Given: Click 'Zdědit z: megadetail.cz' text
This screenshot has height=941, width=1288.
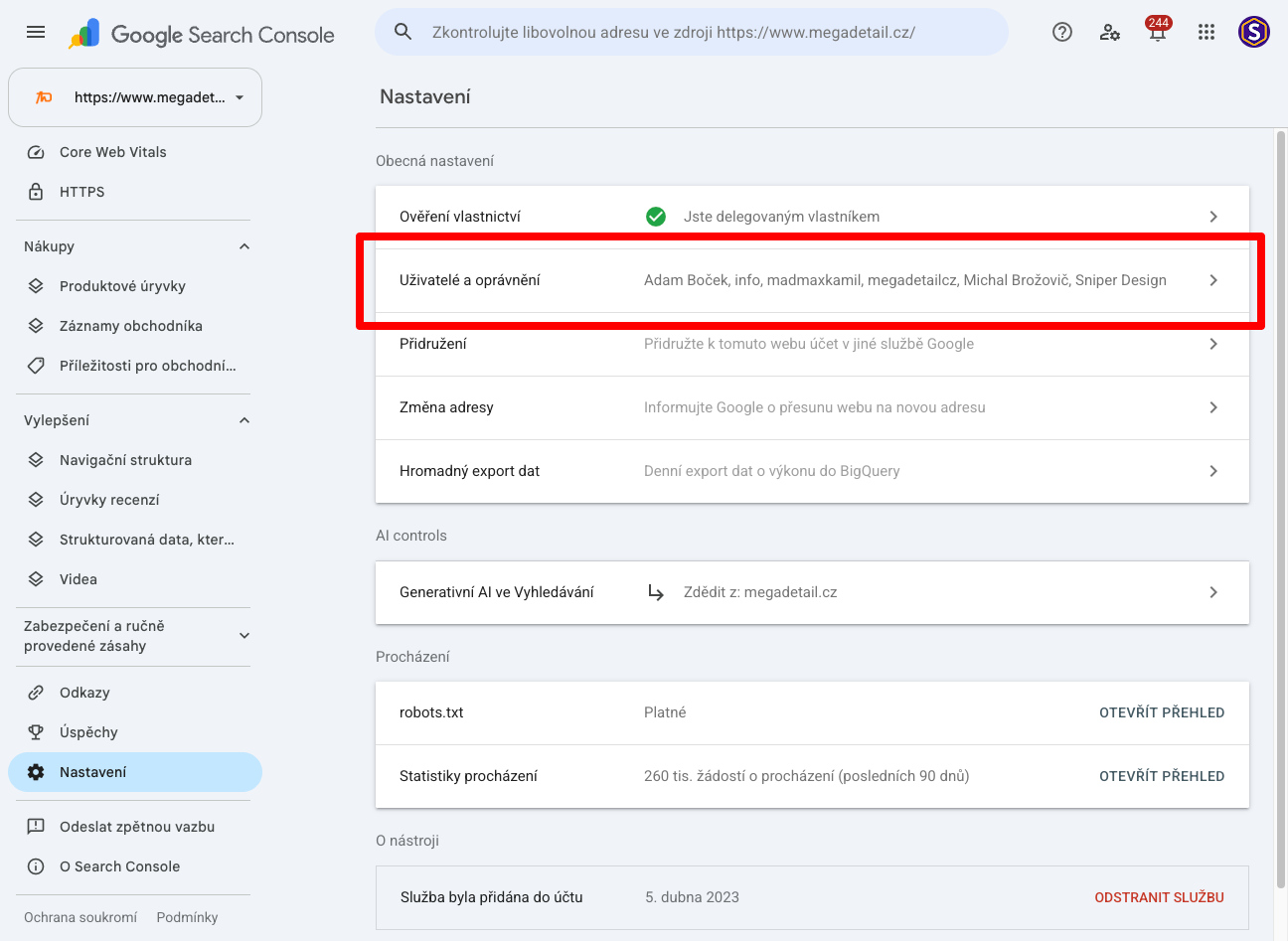Looking at the screenshot, I should (x=760, y=592).
